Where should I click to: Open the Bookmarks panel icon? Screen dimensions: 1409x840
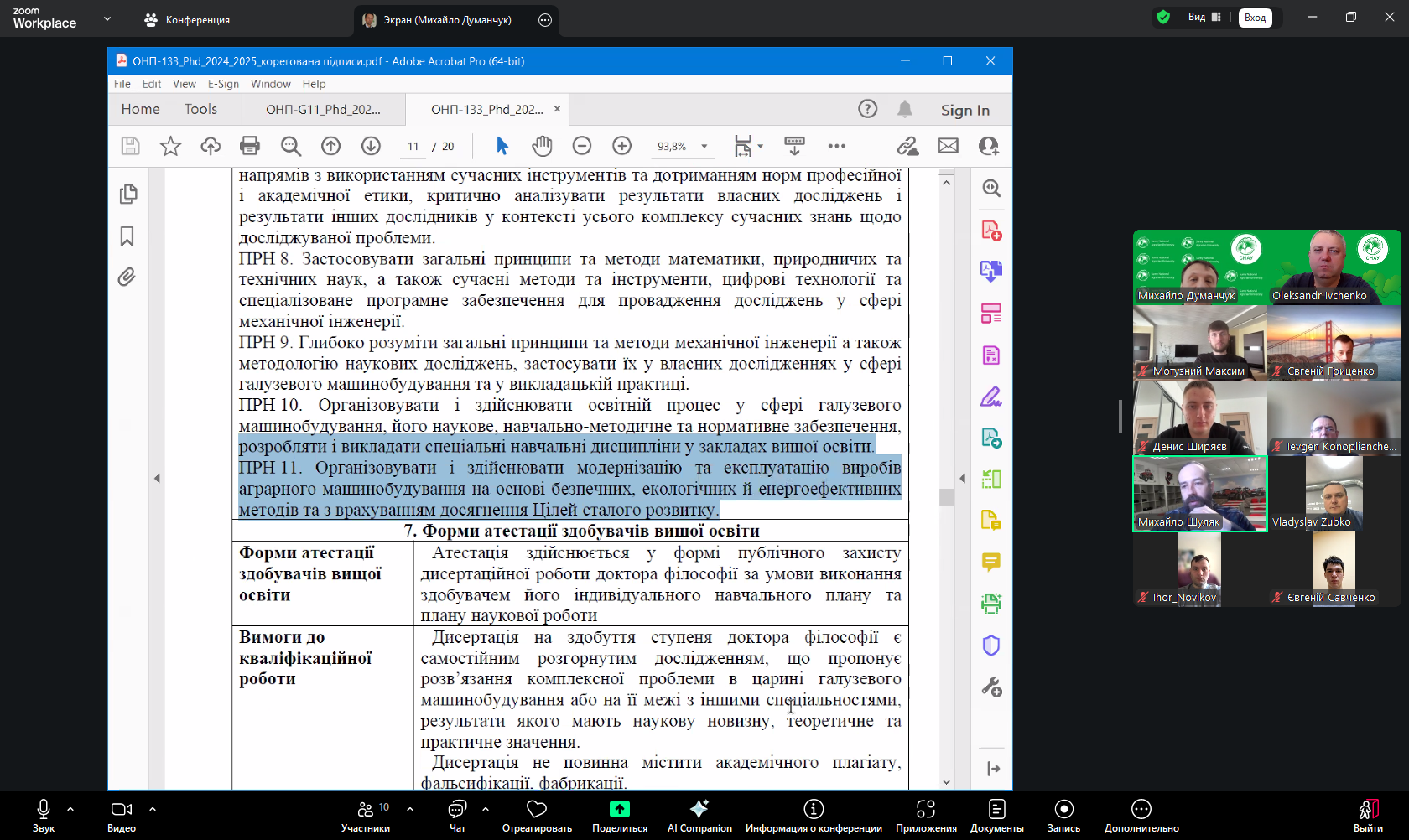point(127,236)
